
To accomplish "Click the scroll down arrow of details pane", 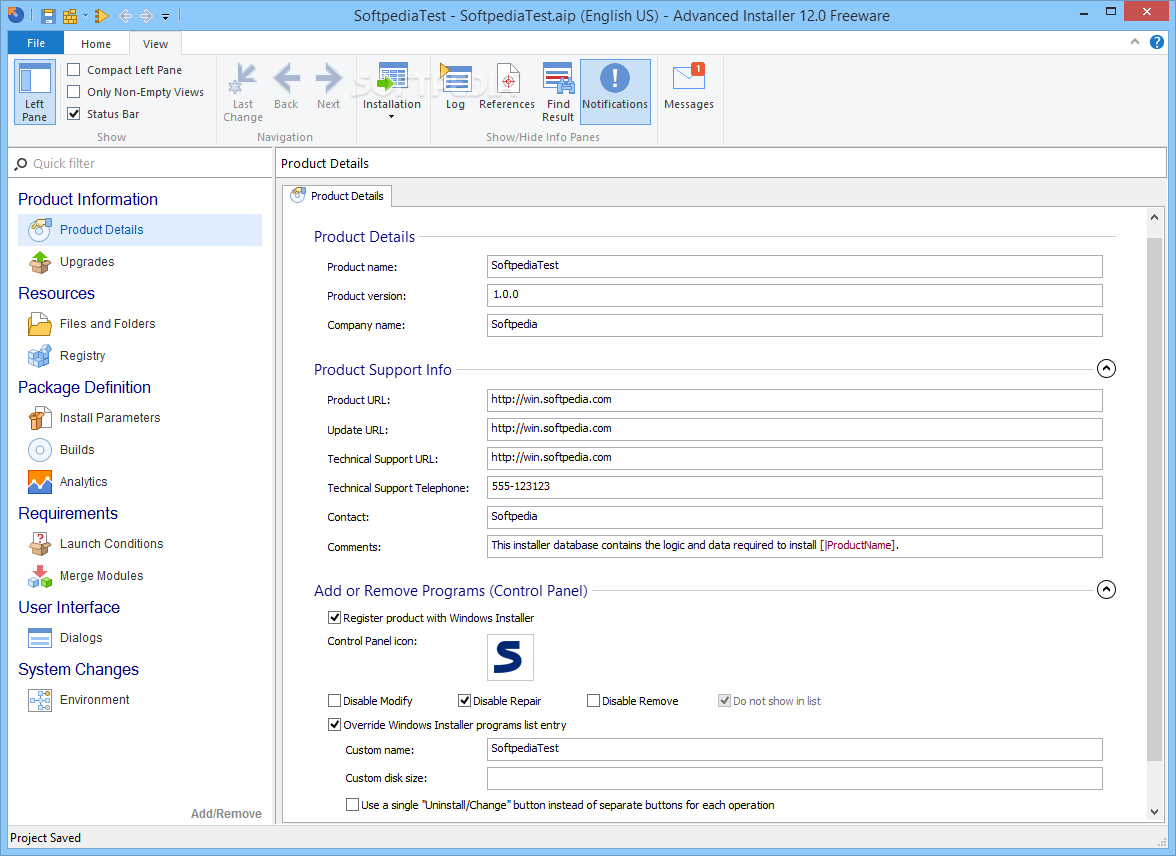I will [x=1154, y=812].
